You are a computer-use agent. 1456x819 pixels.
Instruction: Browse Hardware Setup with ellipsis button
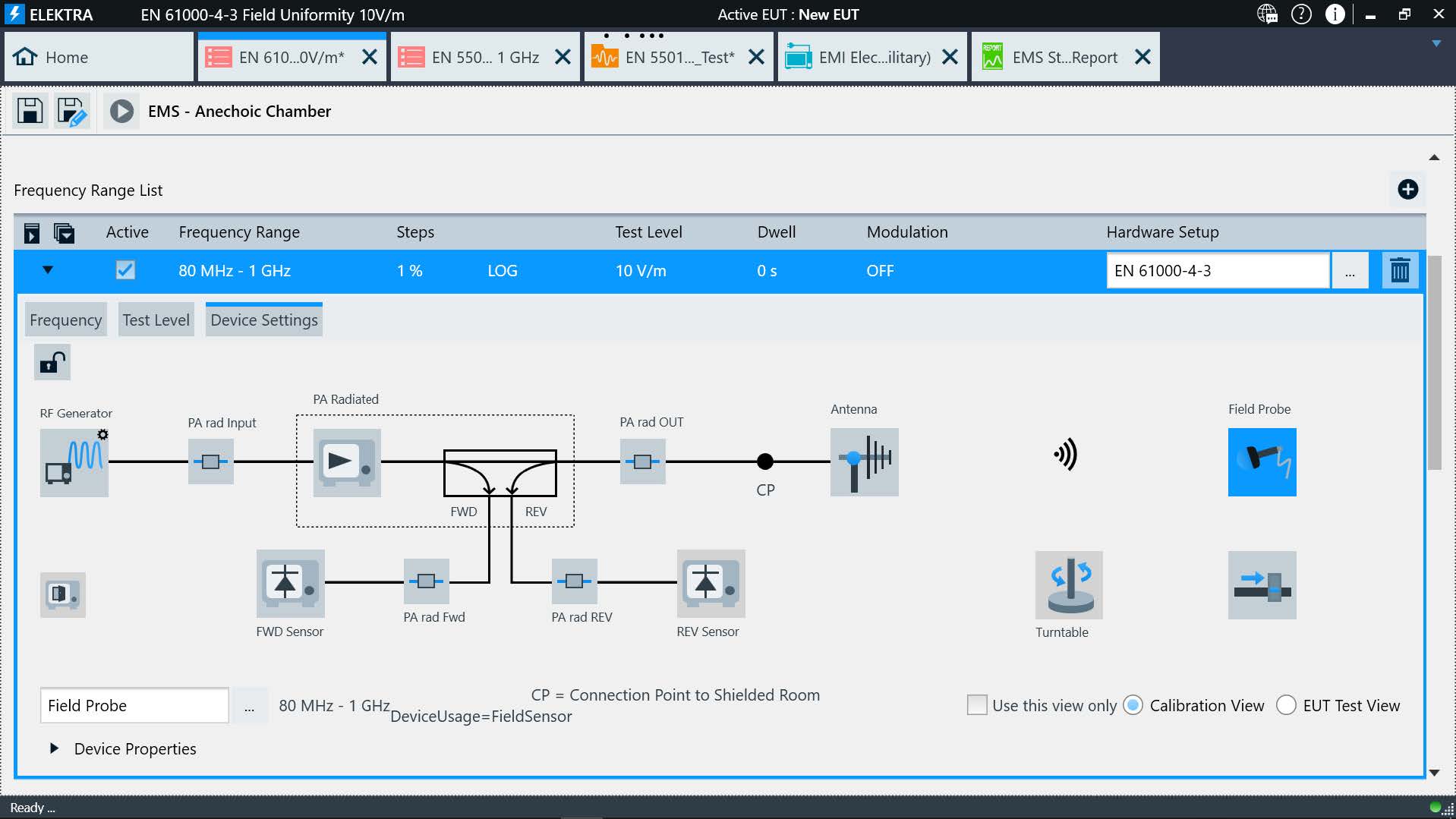tap(1349, 271)
